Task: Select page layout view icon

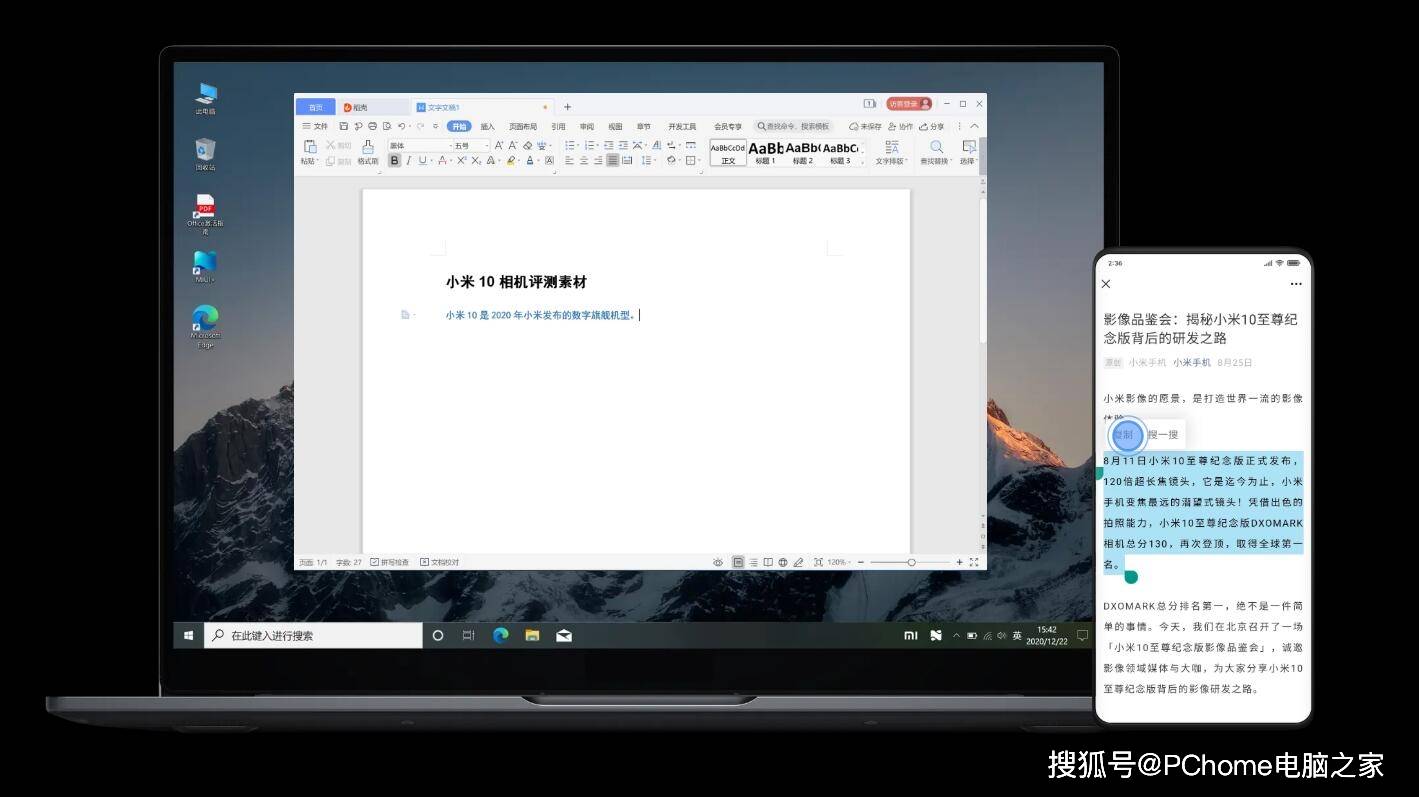Action: click(738, 562)
